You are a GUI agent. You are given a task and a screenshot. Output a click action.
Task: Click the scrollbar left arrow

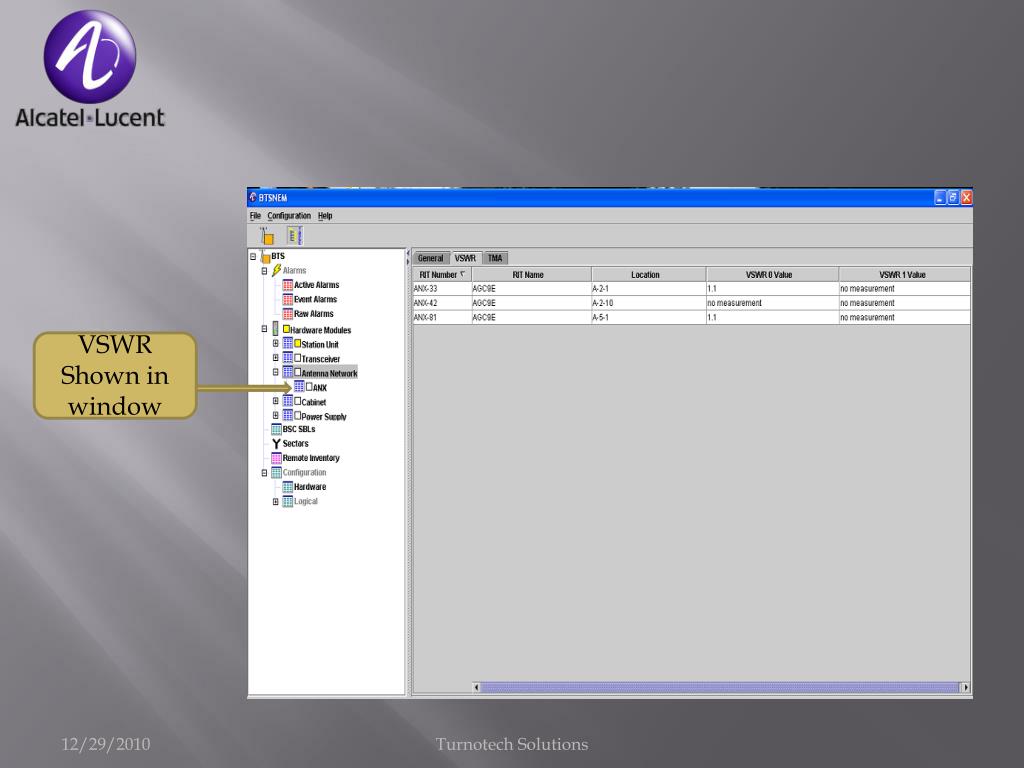click(476, 687)
